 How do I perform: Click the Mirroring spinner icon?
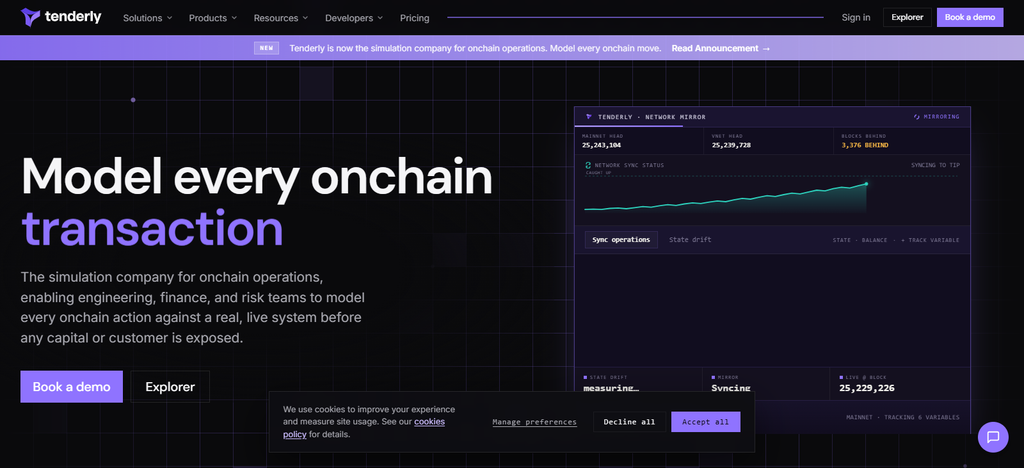pyautogui.click(x=916, y=117)
